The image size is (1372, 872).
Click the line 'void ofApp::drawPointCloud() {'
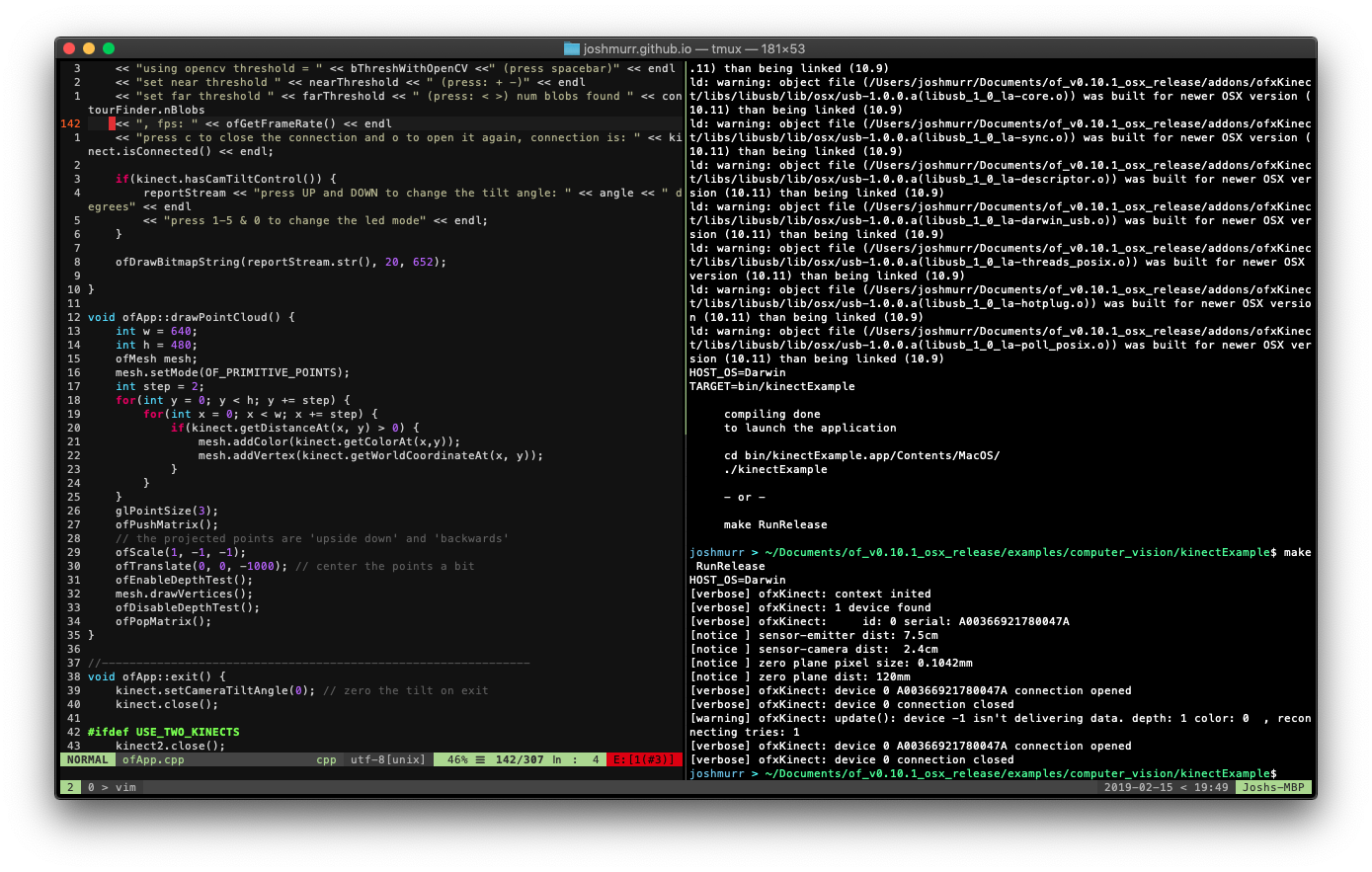coord(191,317)
